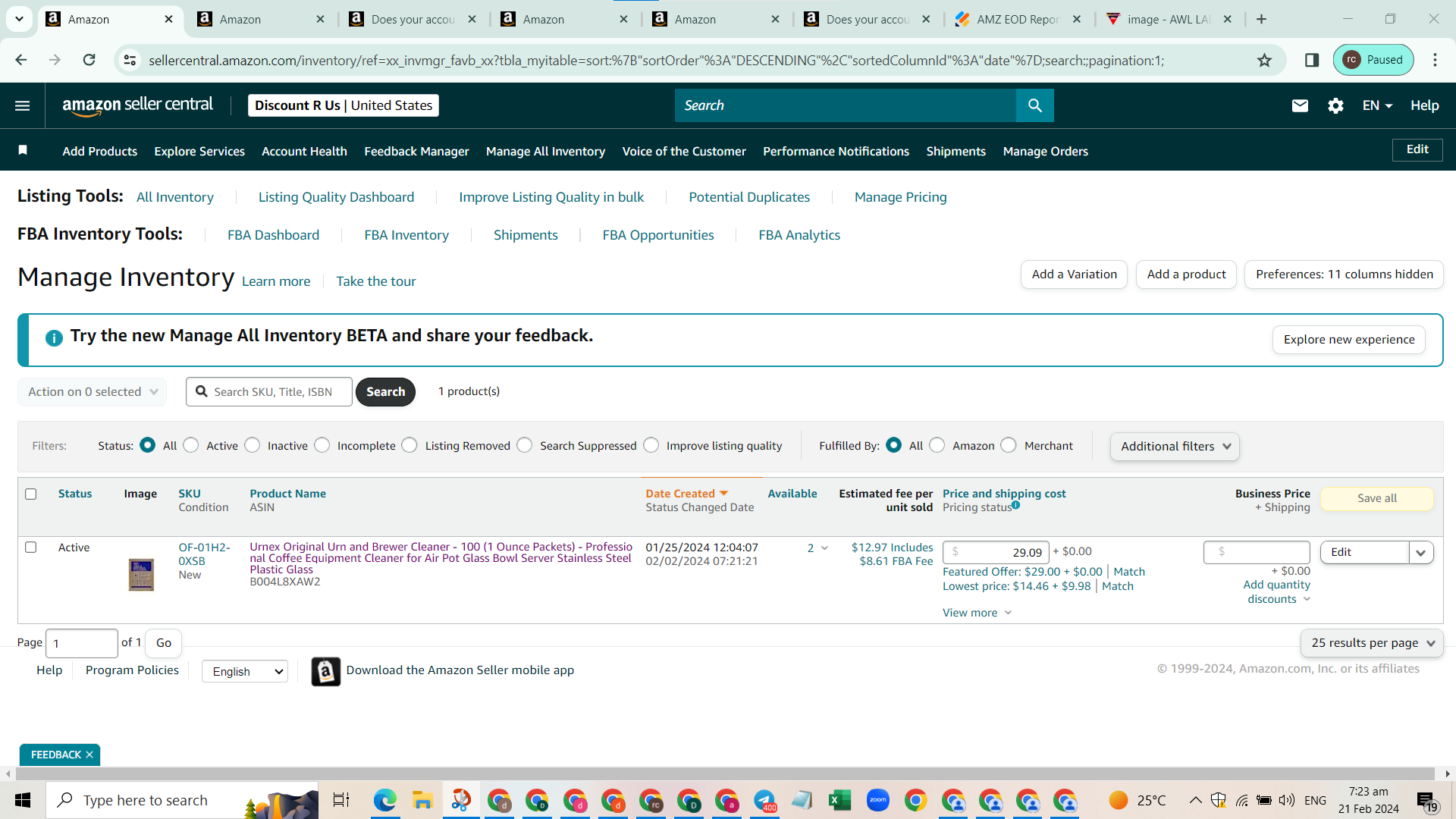The height and width of the screenshot is (819, 1456).
Task: Open a new browser tab
Action: click(x=1262, y=19)
